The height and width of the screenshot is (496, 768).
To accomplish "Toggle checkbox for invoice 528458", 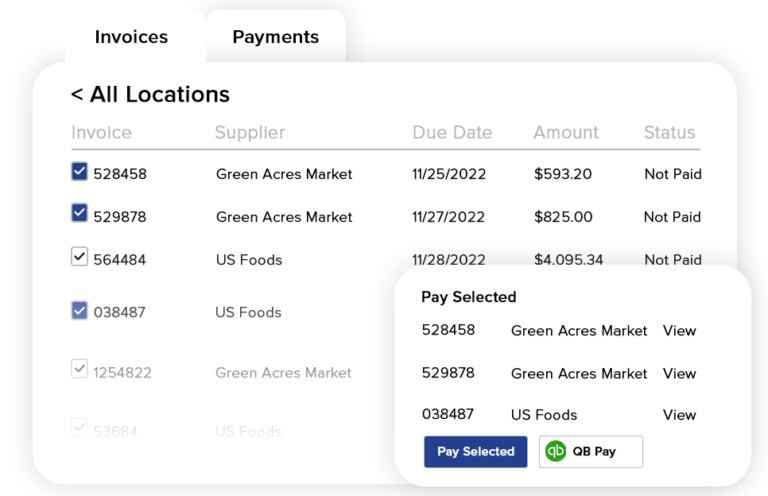I will point(80,172).
